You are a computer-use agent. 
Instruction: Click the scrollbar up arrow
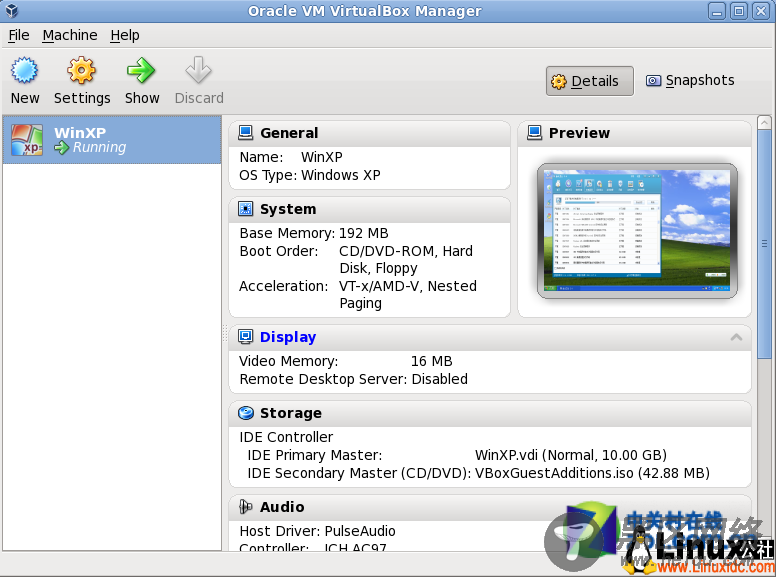[x=764, y=122]
